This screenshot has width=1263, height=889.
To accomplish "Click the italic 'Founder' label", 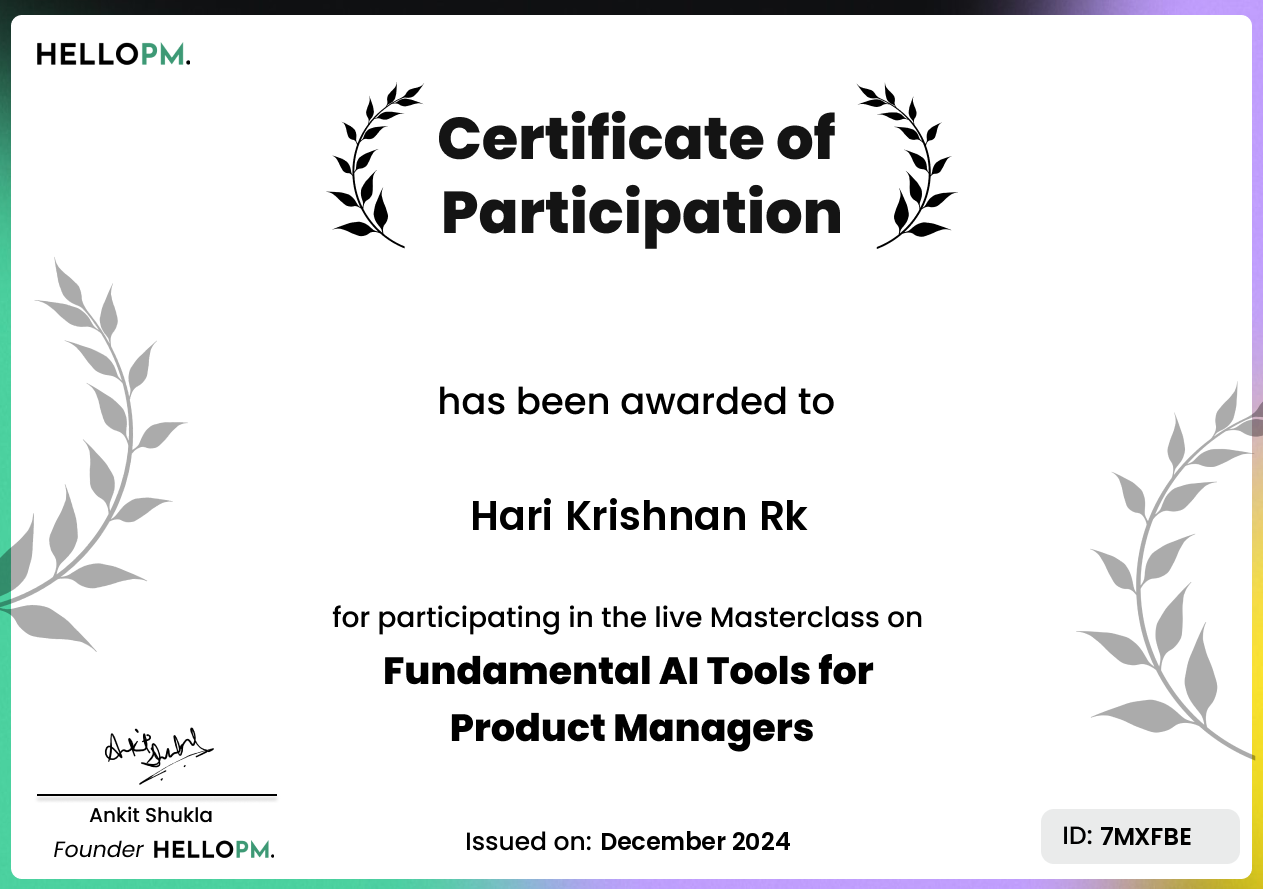I will (98, 850).
